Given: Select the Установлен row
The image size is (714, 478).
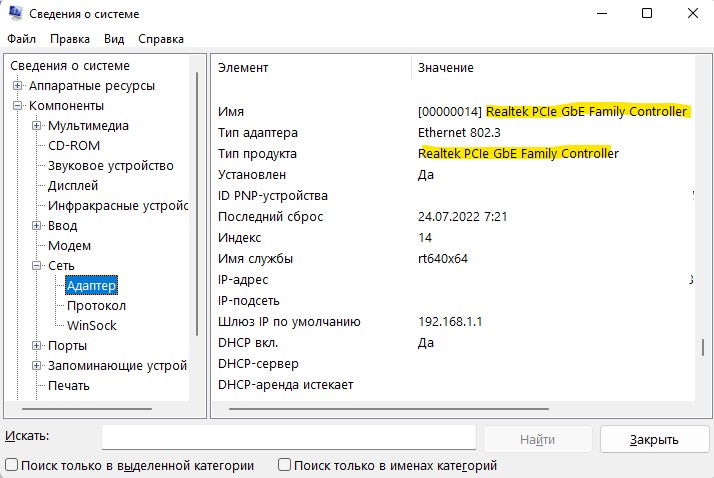Looking at the screenshot, I should (x=453, y=174).
